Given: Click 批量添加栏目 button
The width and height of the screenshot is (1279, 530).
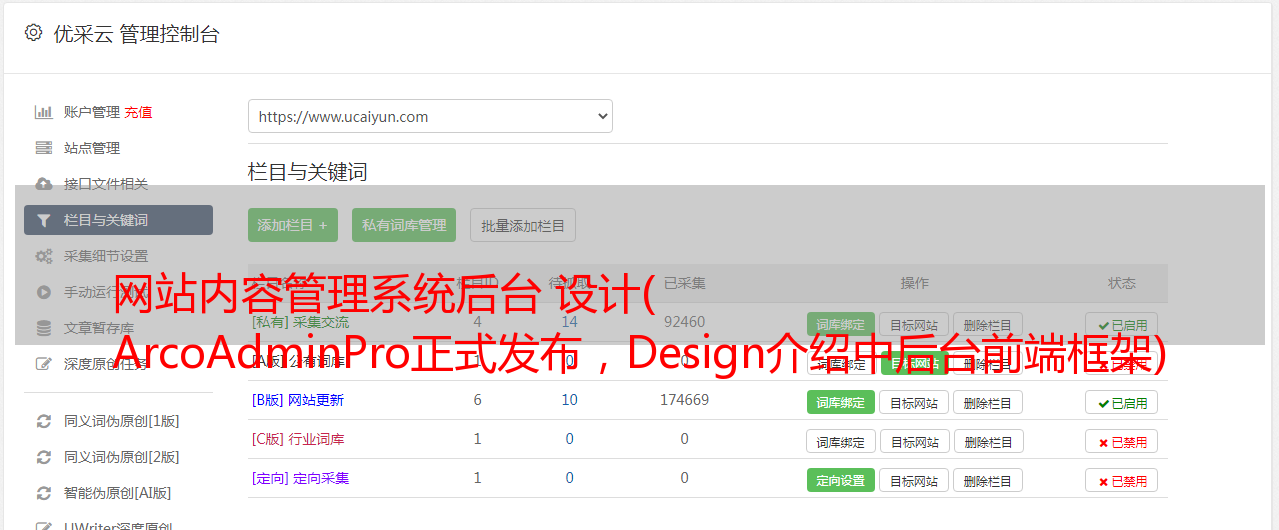Looking at the screenshot, I should pos(523,225).
